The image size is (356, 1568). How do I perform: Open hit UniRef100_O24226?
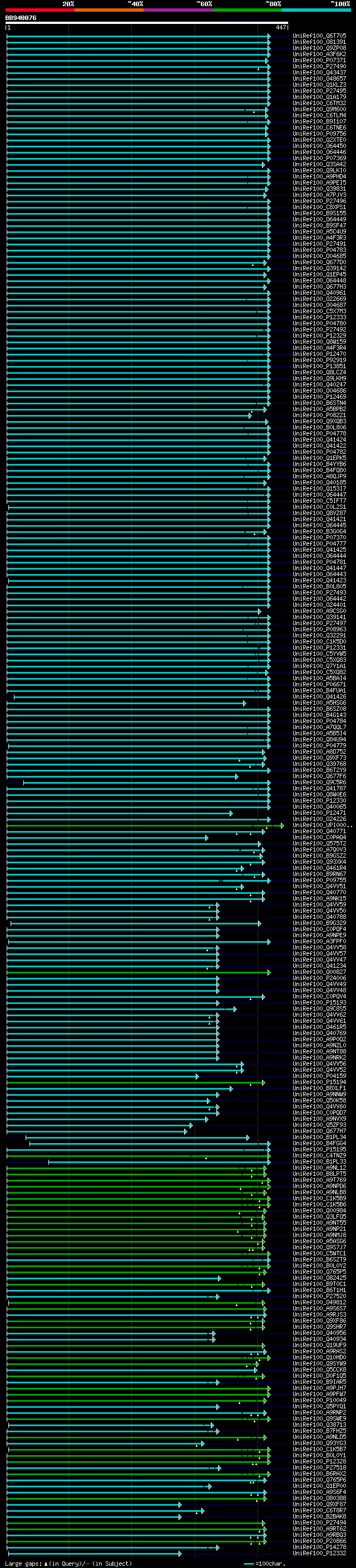[x=319, y=819]
